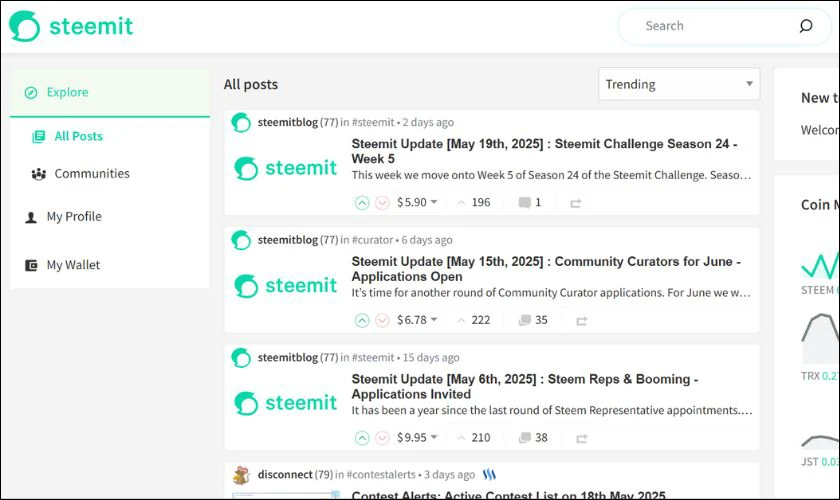840x500 pixels.
Task: Click the 'It has been a year' summary
Action: point(552,411)
